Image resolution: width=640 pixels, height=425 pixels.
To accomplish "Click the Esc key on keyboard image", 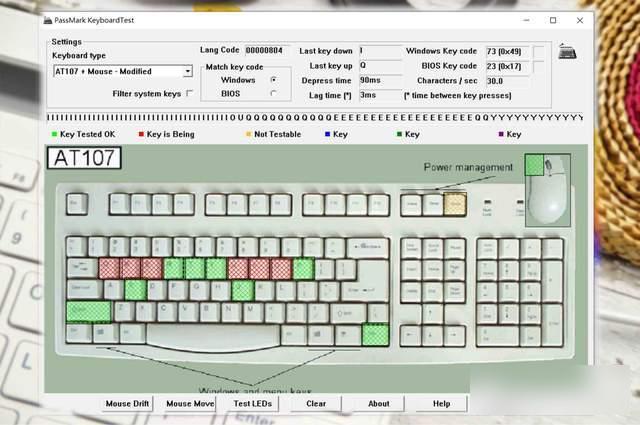I will point(77,203).
